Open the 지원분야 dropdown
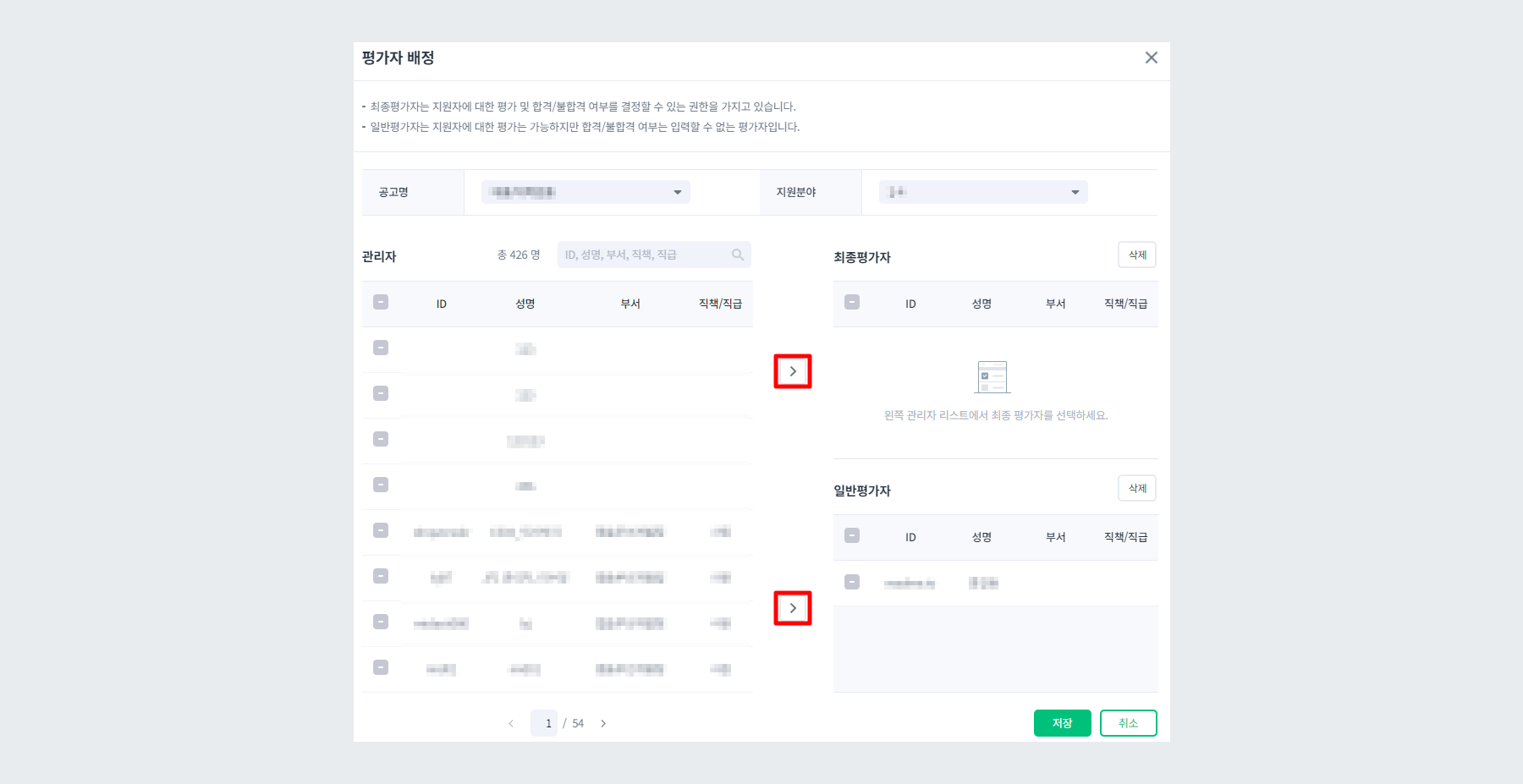 pos(981,191)
